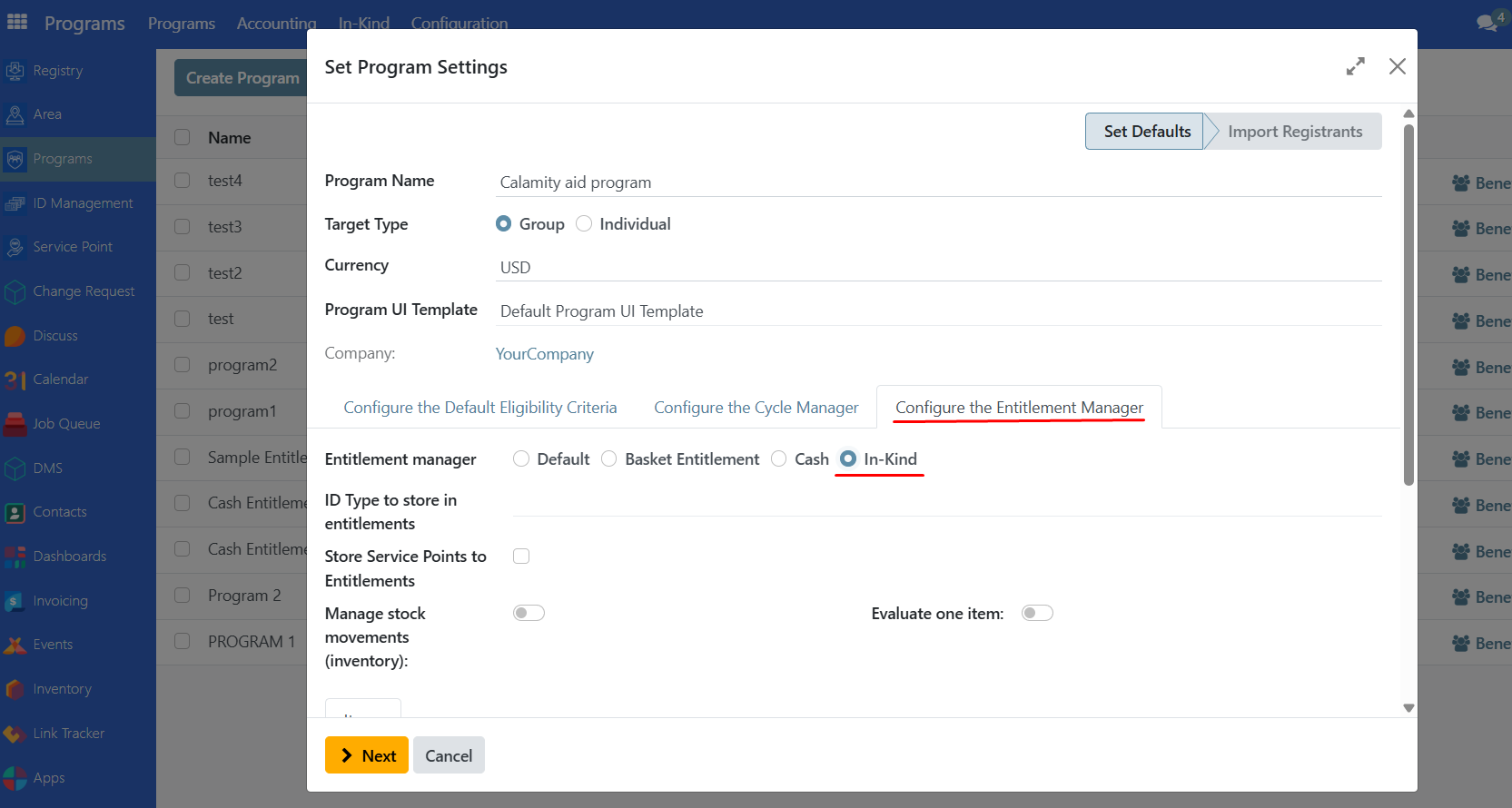Open the Currency dropdown field

coord(939,268)
